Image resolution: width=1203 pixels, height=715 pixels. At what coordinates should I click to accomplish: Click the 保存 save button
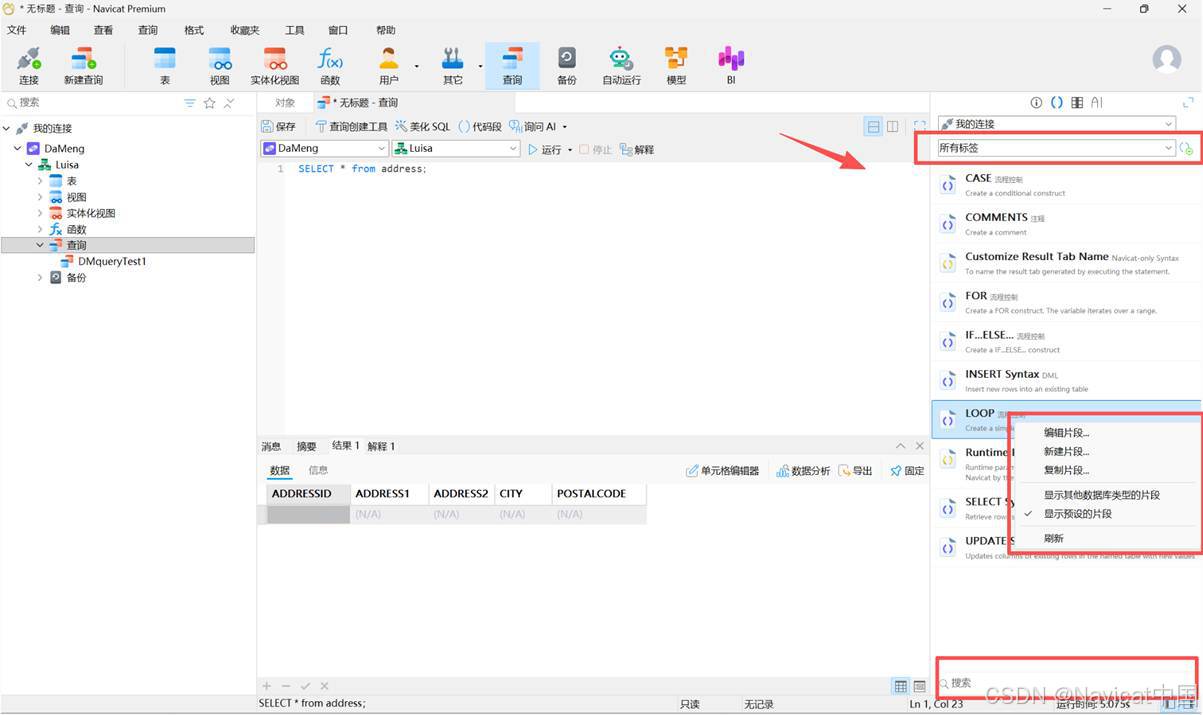pos(279,126)
